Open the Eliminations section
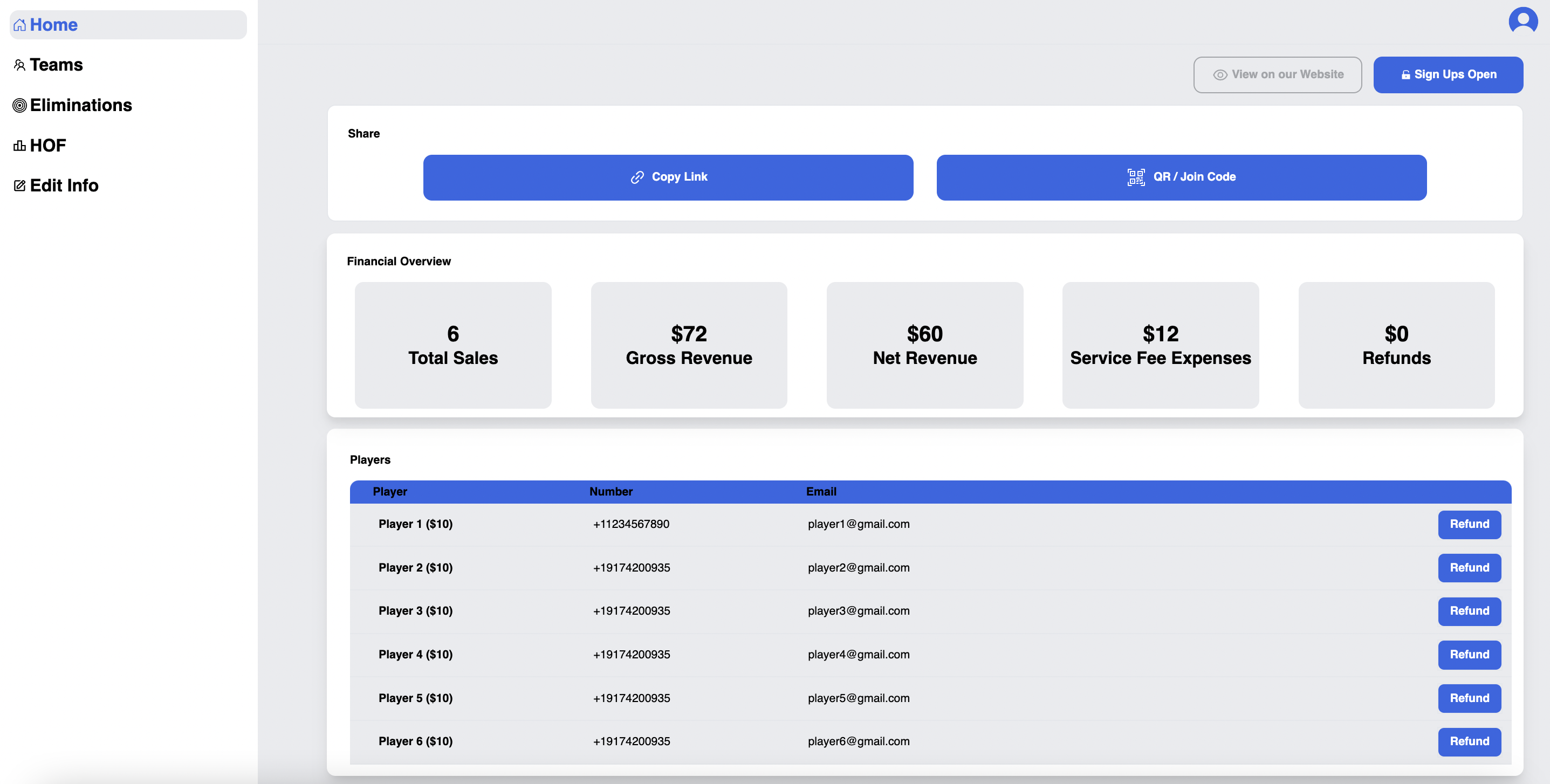Screen dimensions: 1550x784 tap(72, 105)
